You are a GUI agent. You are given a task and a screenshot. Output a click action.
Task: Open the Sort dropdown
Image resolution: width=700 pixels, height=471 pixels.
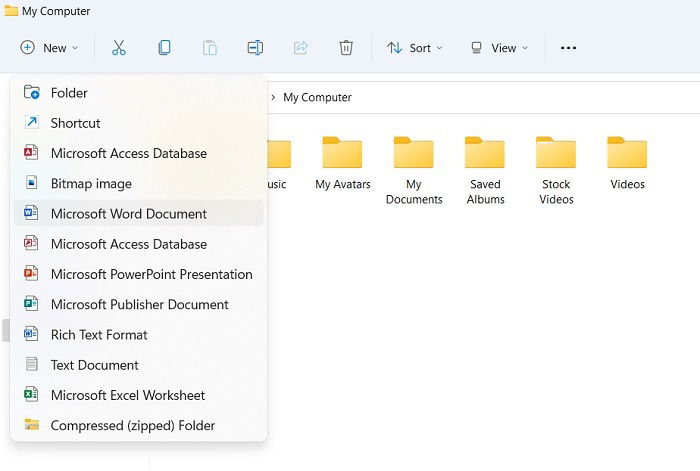click(x=415, y=48)
